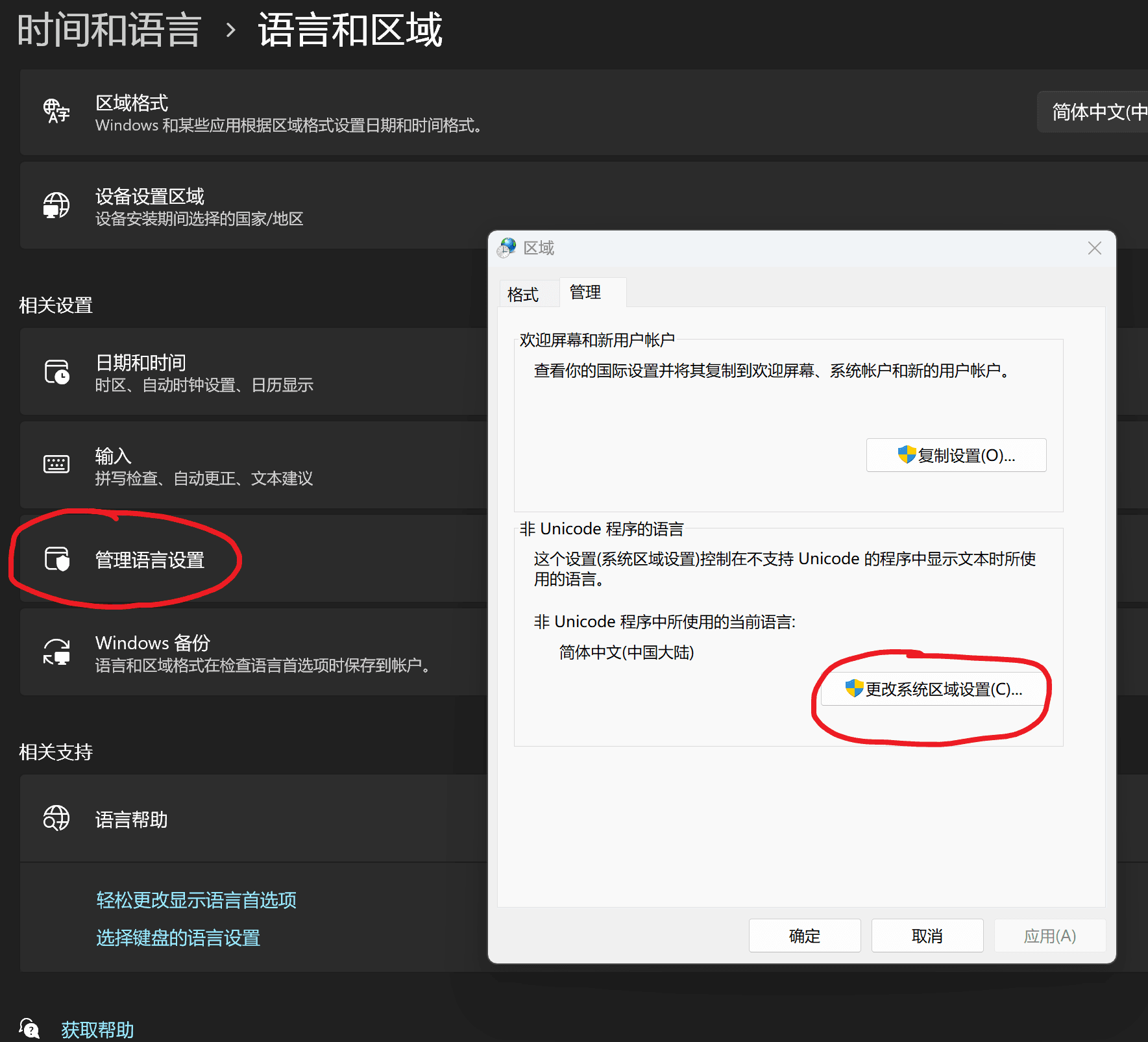
Task: Click the 输入 keyboard icon
Action: [56, 464]
